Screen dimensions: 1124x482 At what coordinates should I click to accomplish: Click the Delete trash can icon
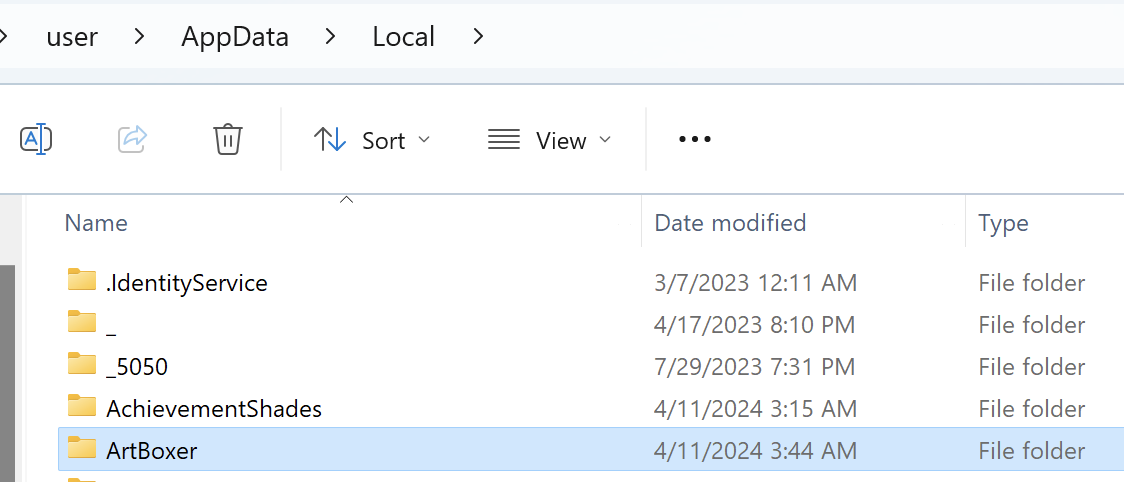coord(228,139)
